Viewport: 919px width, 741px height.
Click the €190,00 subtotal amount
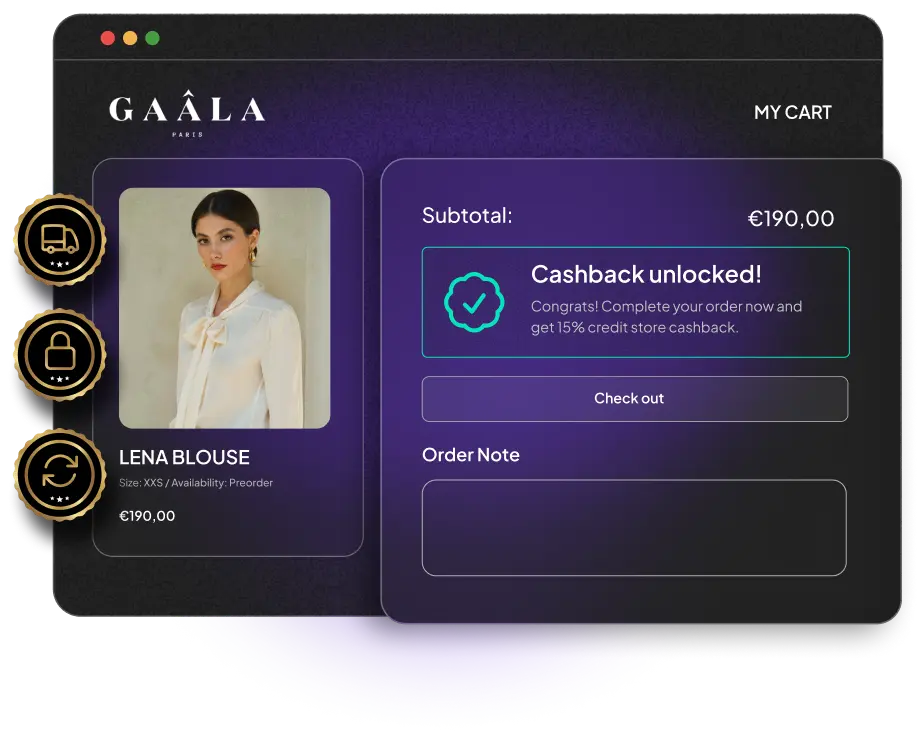point(791,219)
